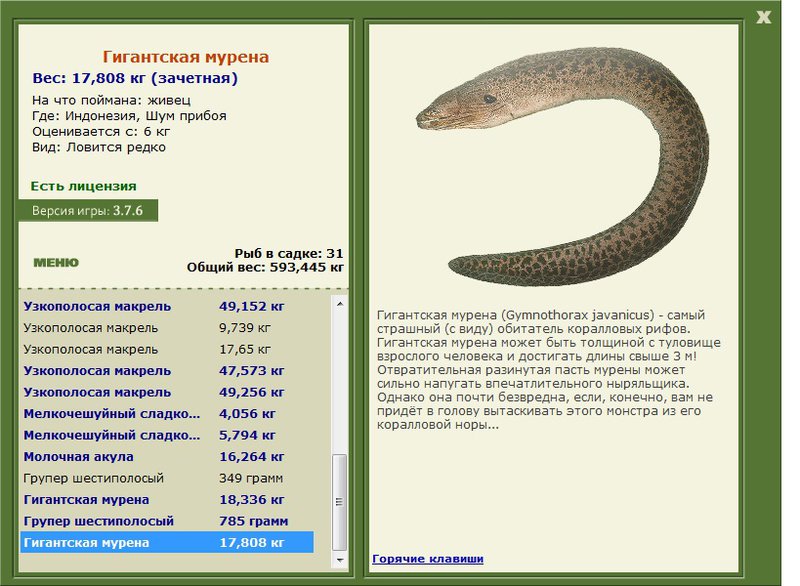The width and height of the screenshot is (800, 586).
Task: Select Узкополосая макрель 49,256 кг entry
Action: 167,392
